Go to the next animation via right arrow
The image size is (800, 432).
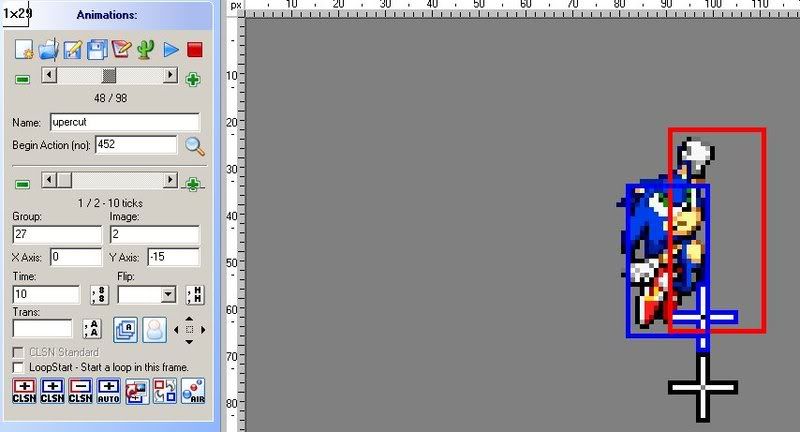click(x=171, y=75)
